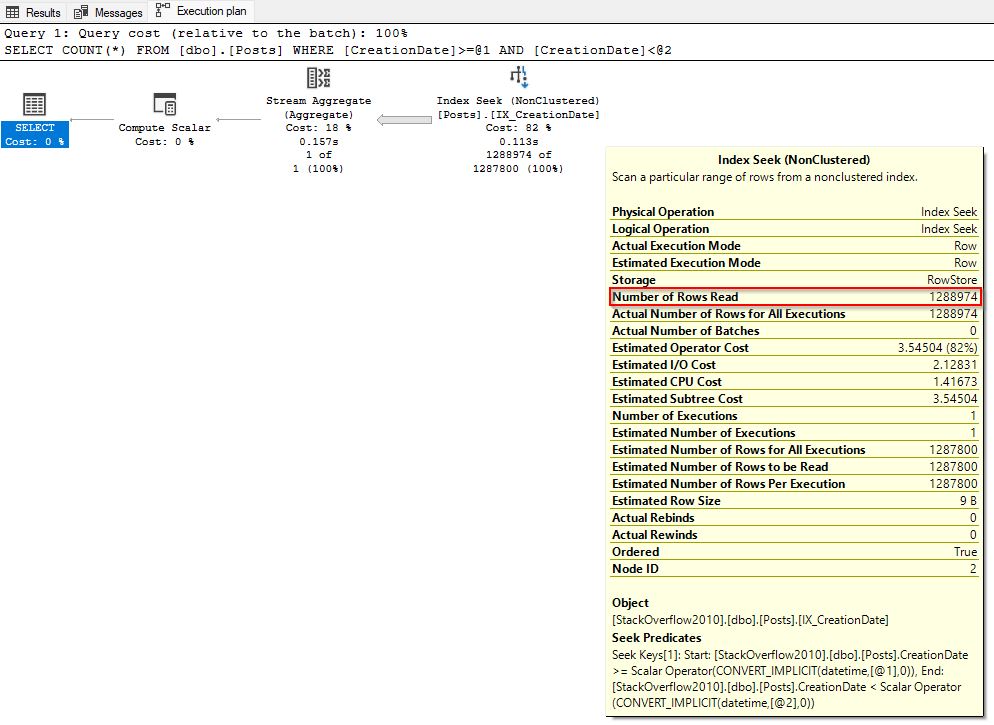Click the 'Number of Rows Read' tooltip row

[x=795, y=297]
